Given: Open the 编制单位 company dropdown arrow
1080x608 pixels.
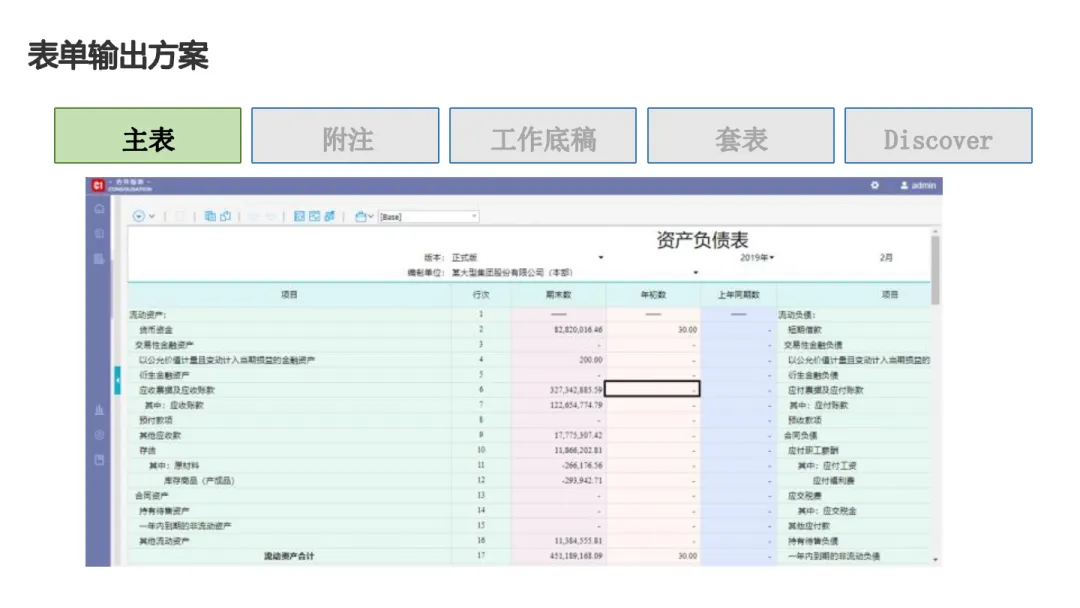Looking at the screenshot, I should coord(696,273).
